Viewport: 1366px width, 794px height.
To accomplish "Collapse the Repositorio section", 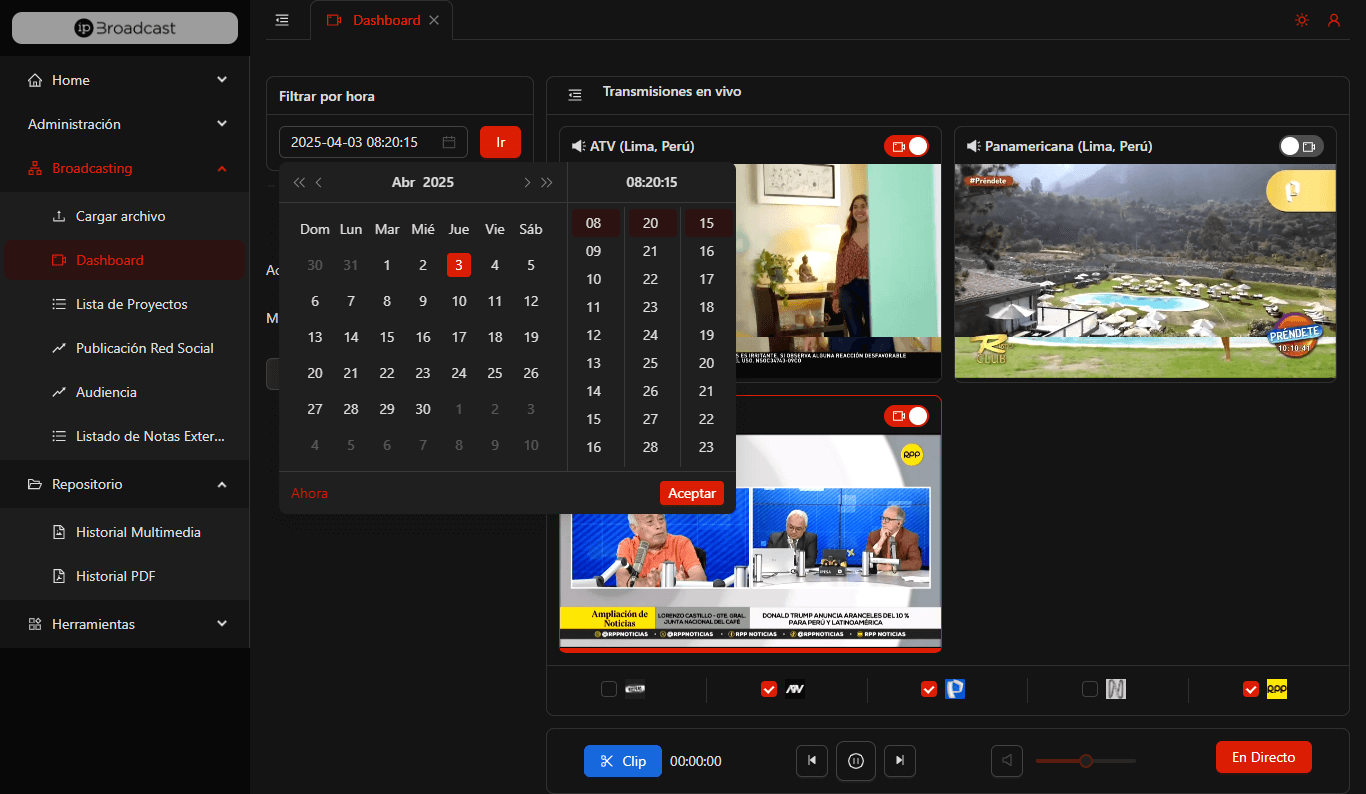I will (124, 484).
